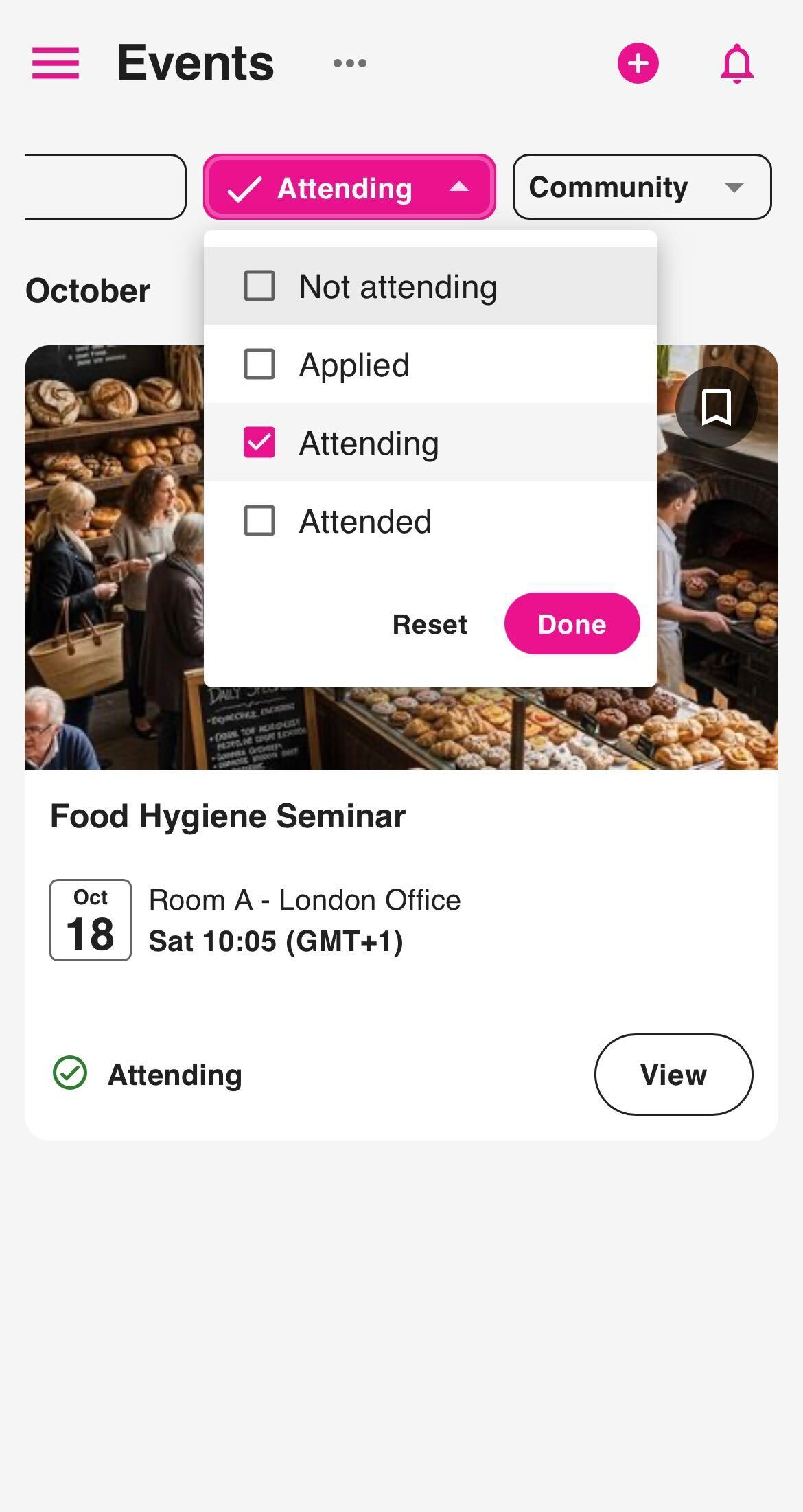The height and width of the screenshot is (1512, 803).
Task: Check the Applied checkbox
Action: click(259, 364)
